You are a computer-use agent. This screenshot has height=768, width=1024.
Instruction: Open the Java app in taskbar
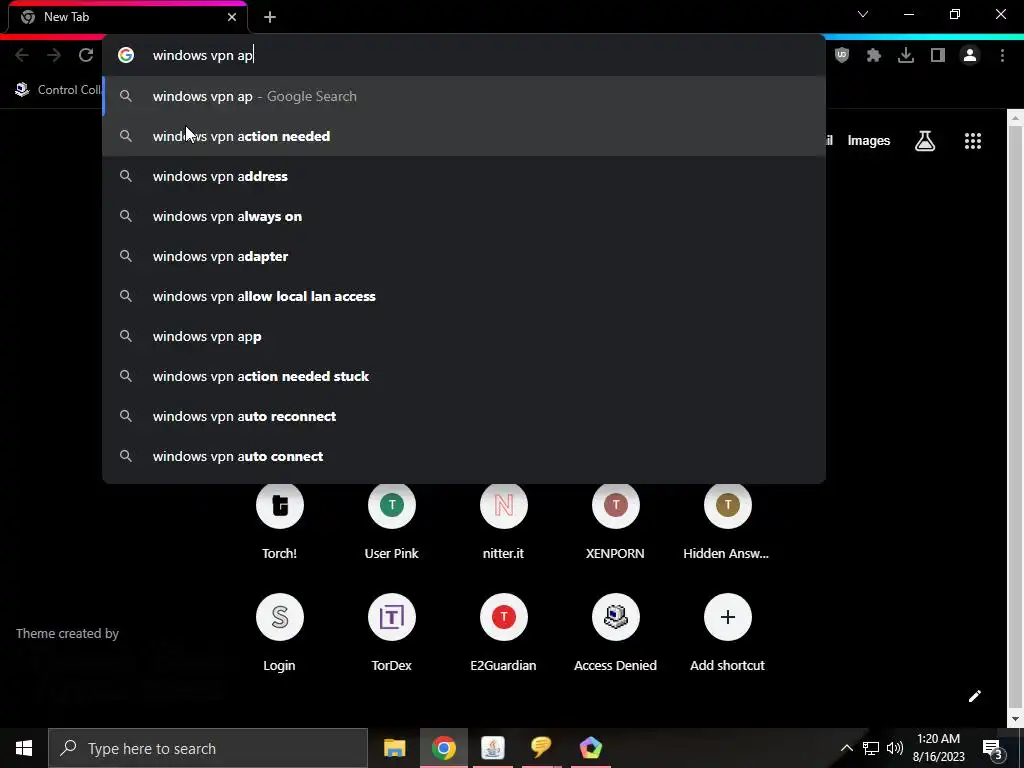pos(492,748)
